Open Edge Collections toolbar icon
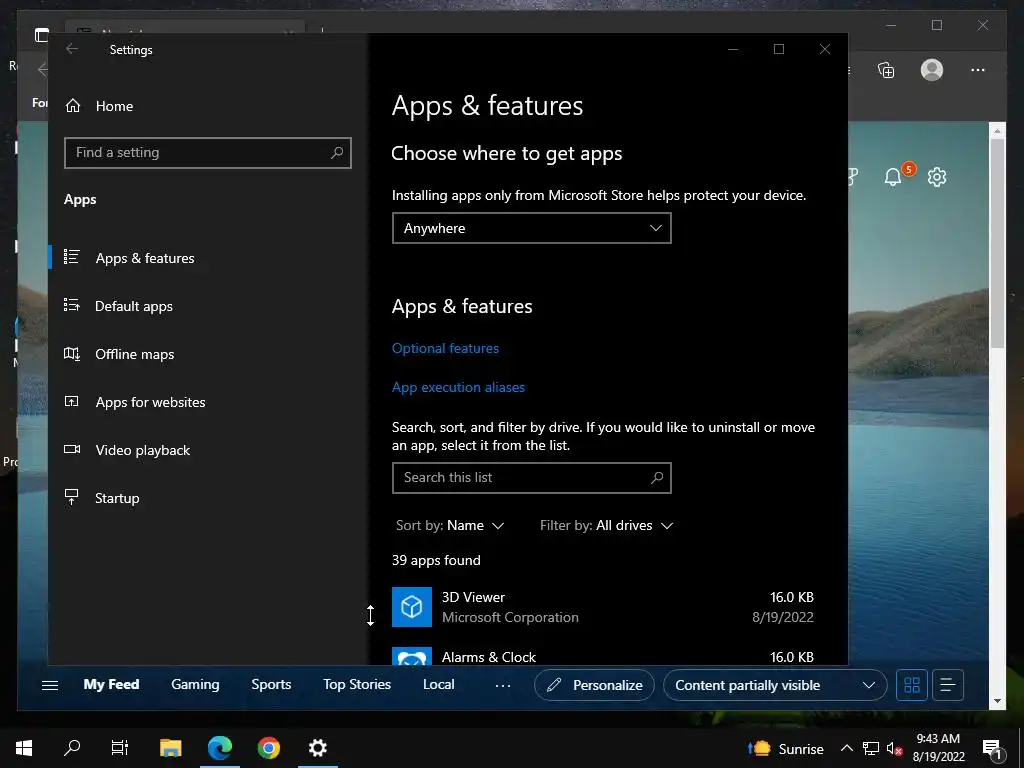This screenshot has width=1024, height=768. [886, 70]
